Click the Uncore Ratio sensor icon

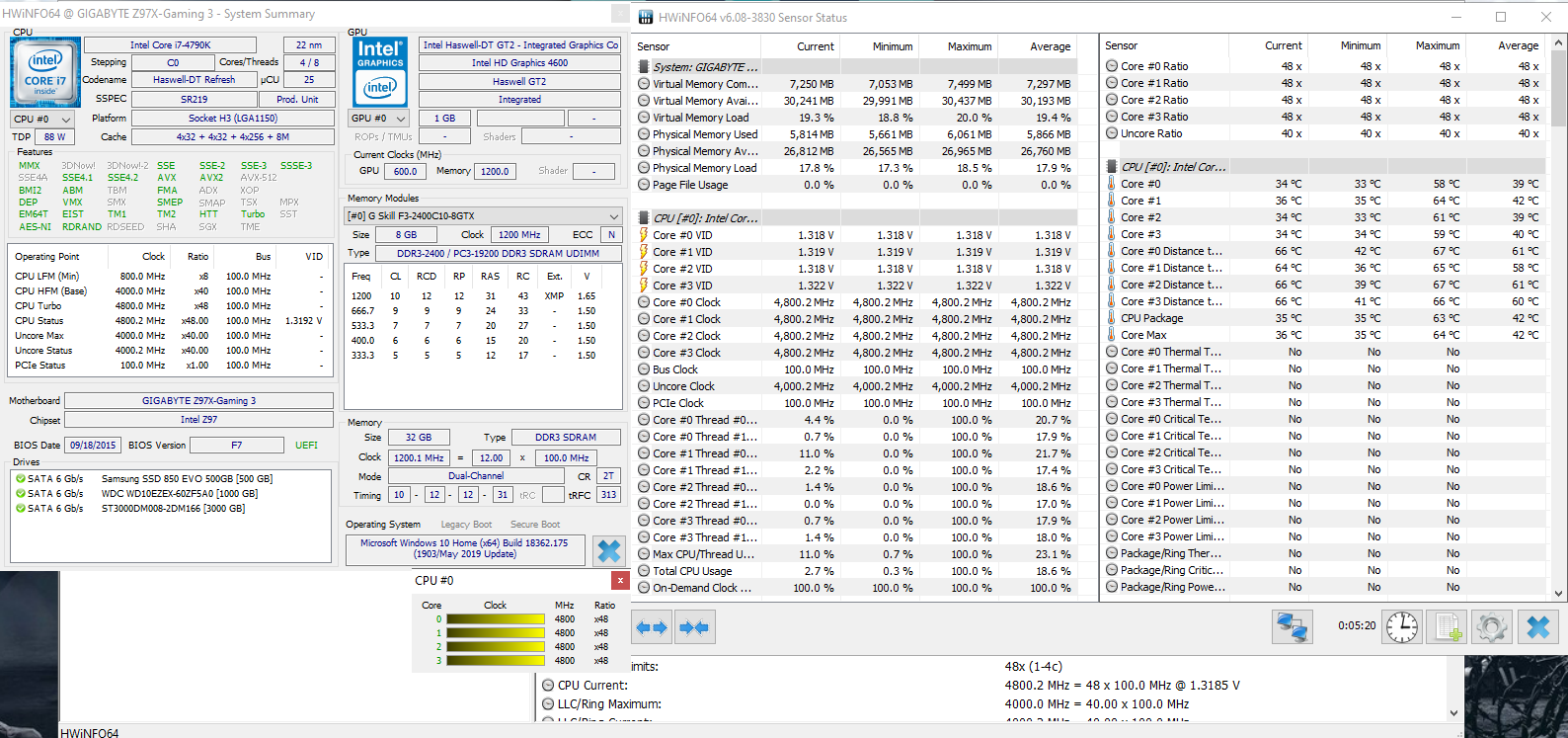coord(1111,133)
